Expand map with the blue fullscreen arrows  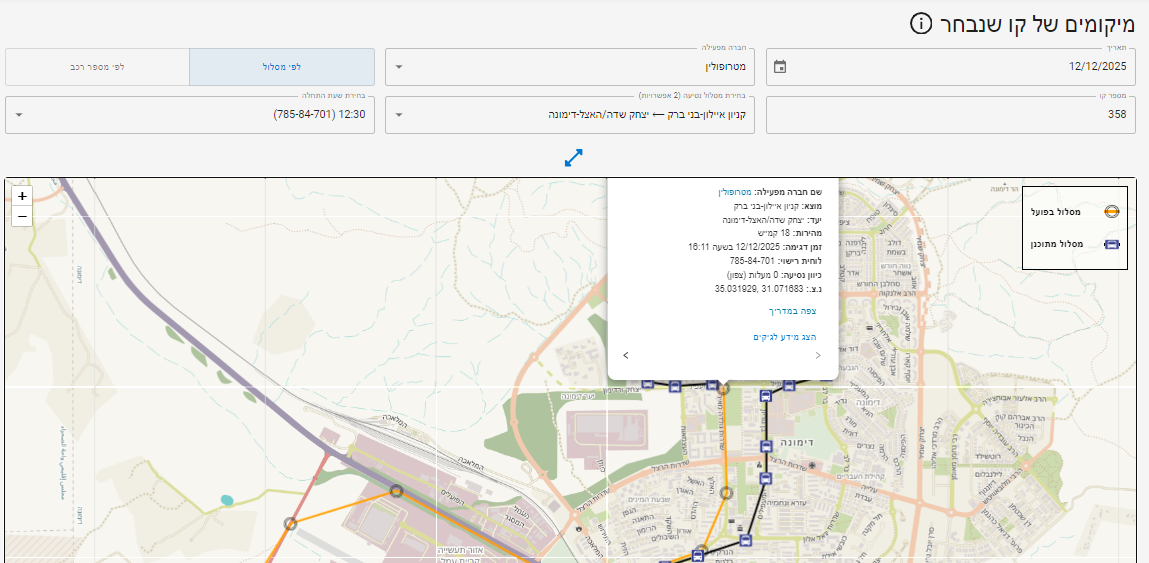(573, 158)
